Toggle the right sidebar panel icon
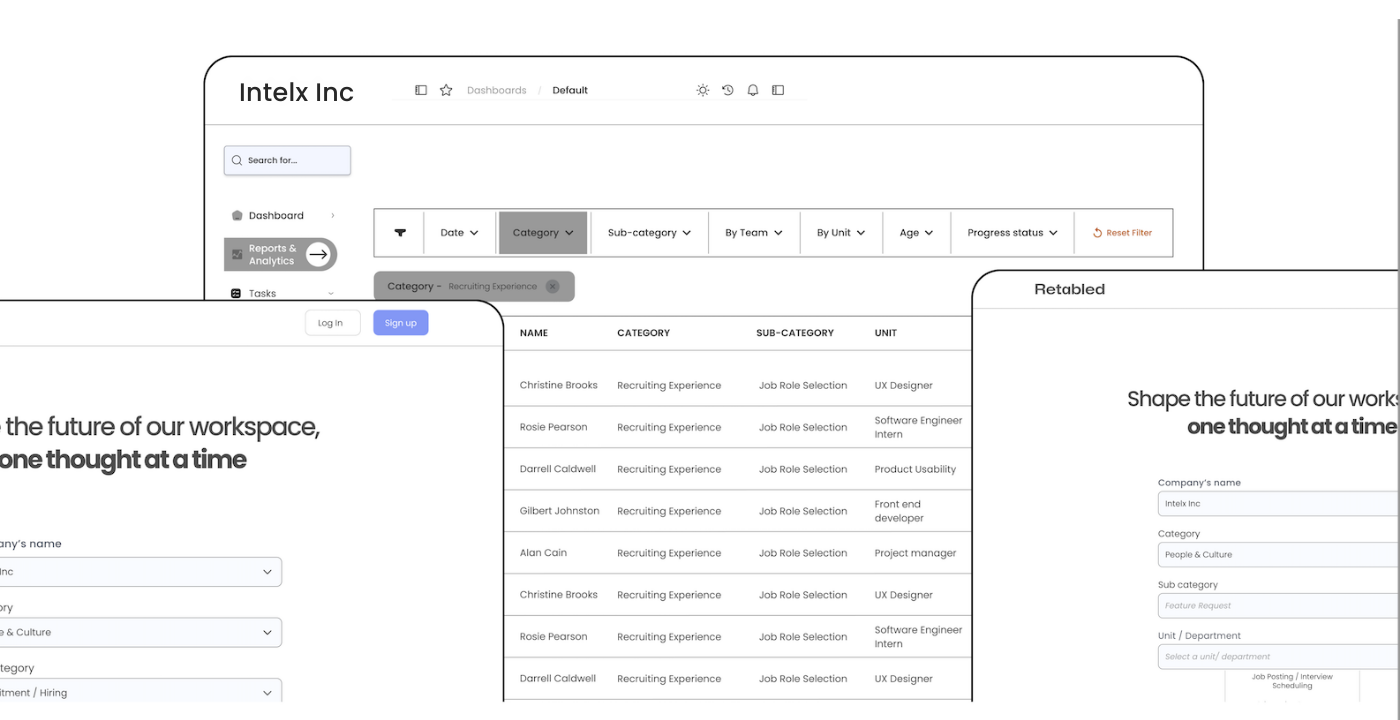 (778, 90)
